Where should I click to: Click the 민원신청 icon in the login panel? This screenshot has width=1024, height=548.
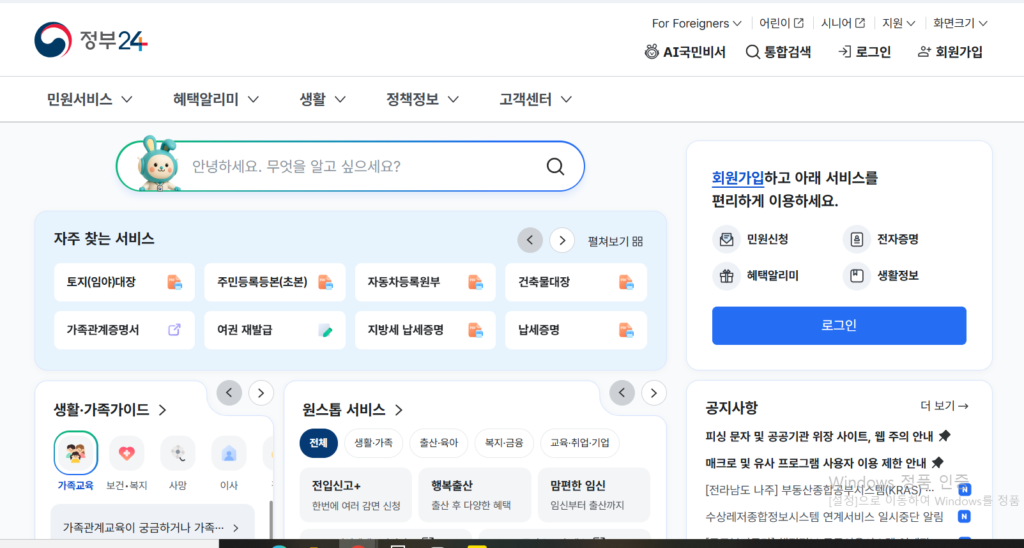(726, 239)
